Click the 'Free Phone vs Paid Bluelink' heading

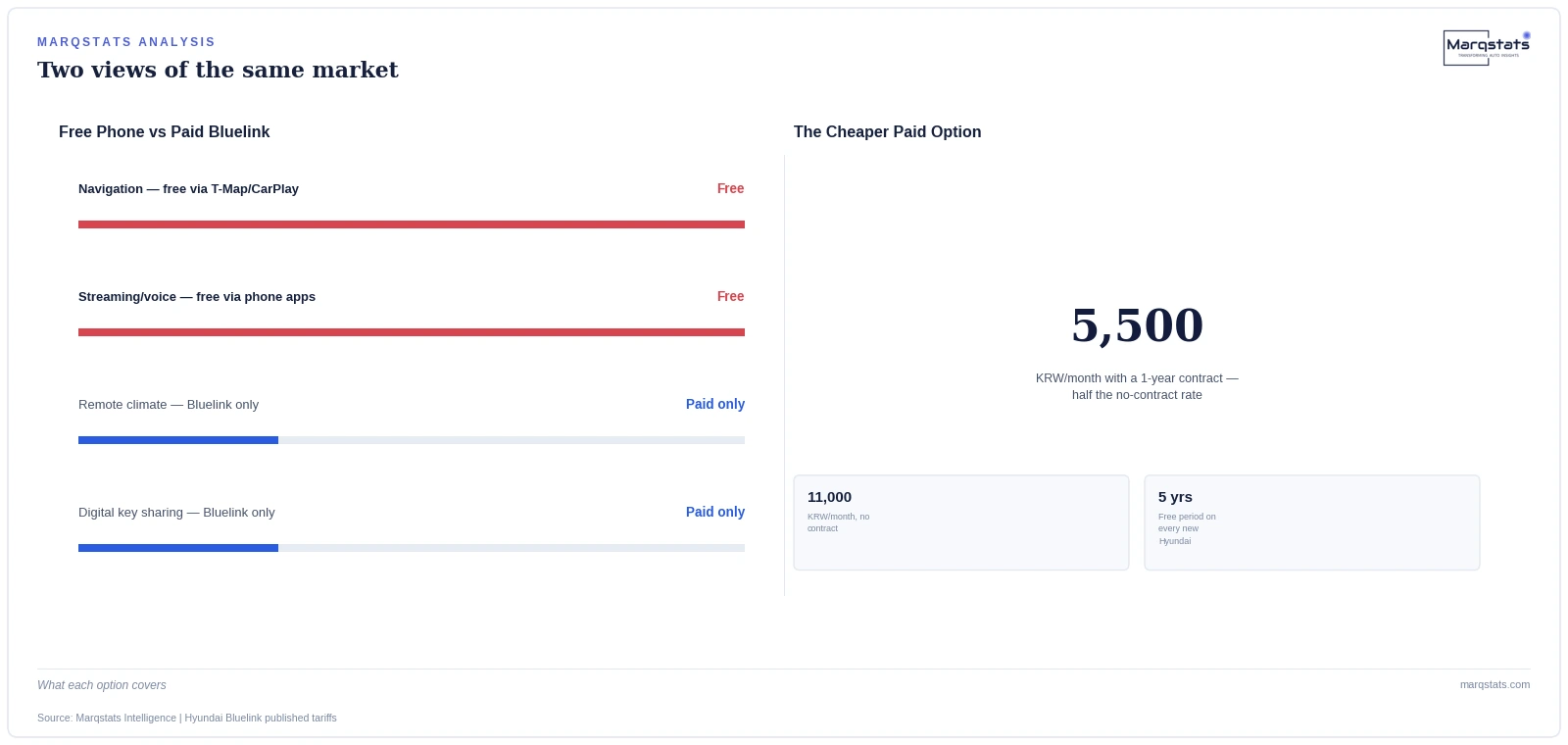tap(164, 131)
